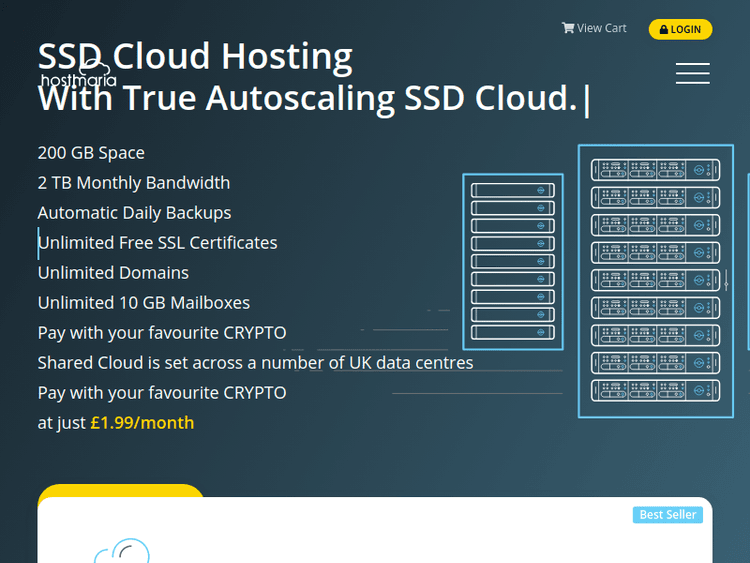Click the £1.99/month price text
Image resolution: width=750 pixels, height=563 pixels.
[x=142, y=422]
